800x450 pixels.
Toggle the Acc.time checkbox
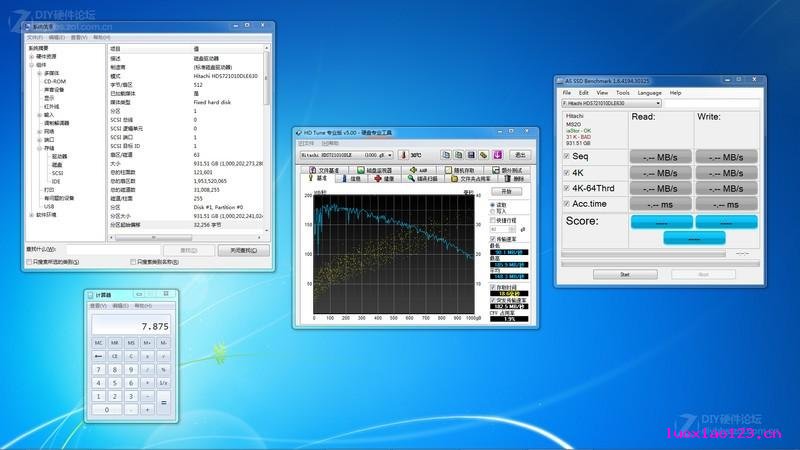pyautogui.click(x=566, y=204)
